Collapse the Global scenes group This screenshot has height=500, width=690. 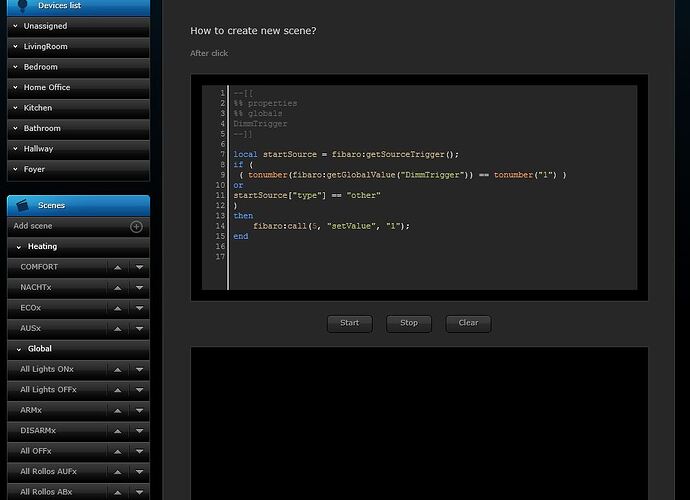[x=19, y=349]
